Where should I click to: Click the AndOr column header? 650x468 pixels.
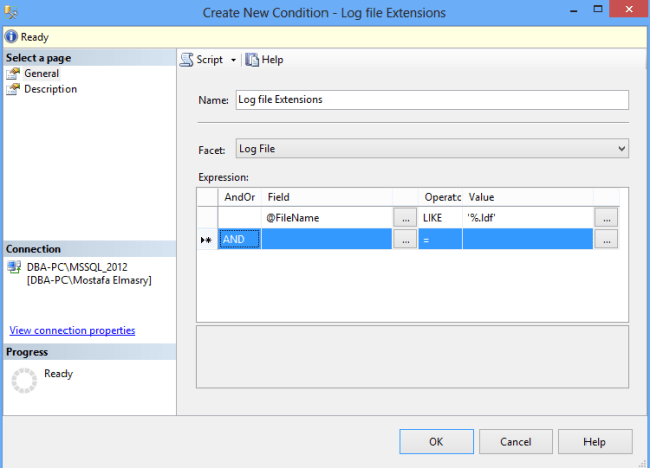(240, 197)
